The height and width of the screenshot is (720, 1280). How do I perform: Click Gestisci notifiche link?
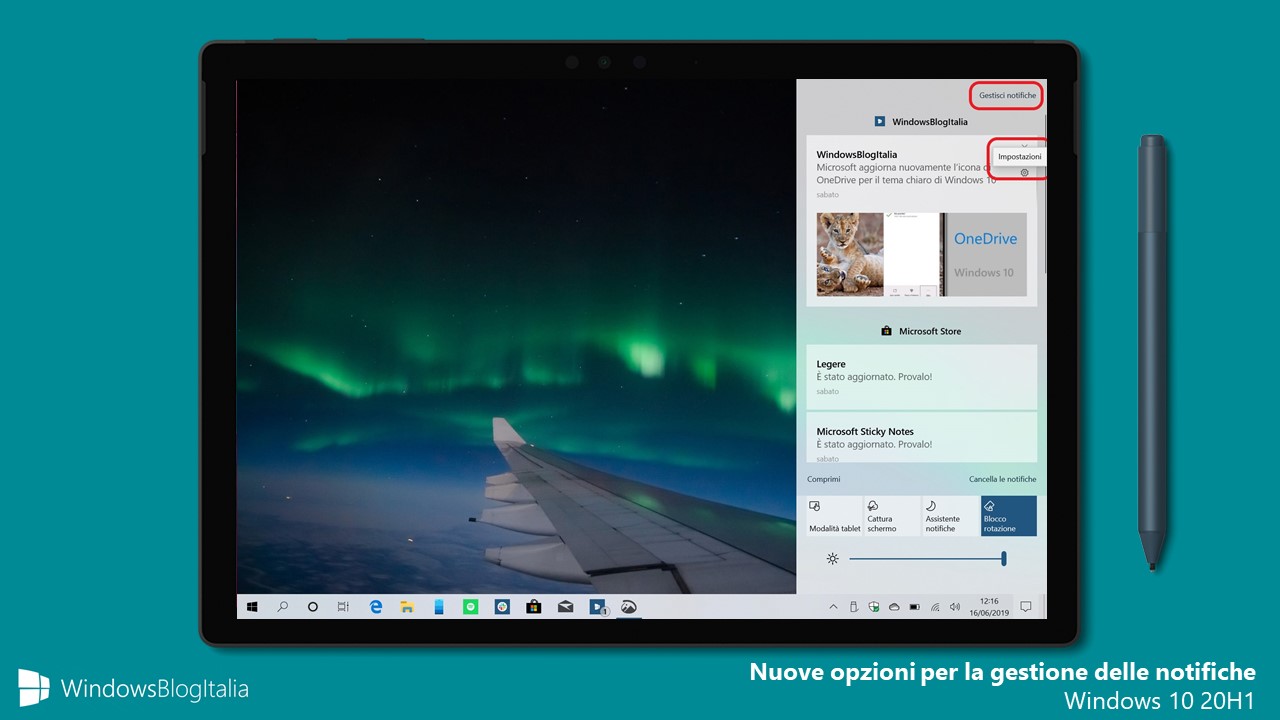[1007, 95]
